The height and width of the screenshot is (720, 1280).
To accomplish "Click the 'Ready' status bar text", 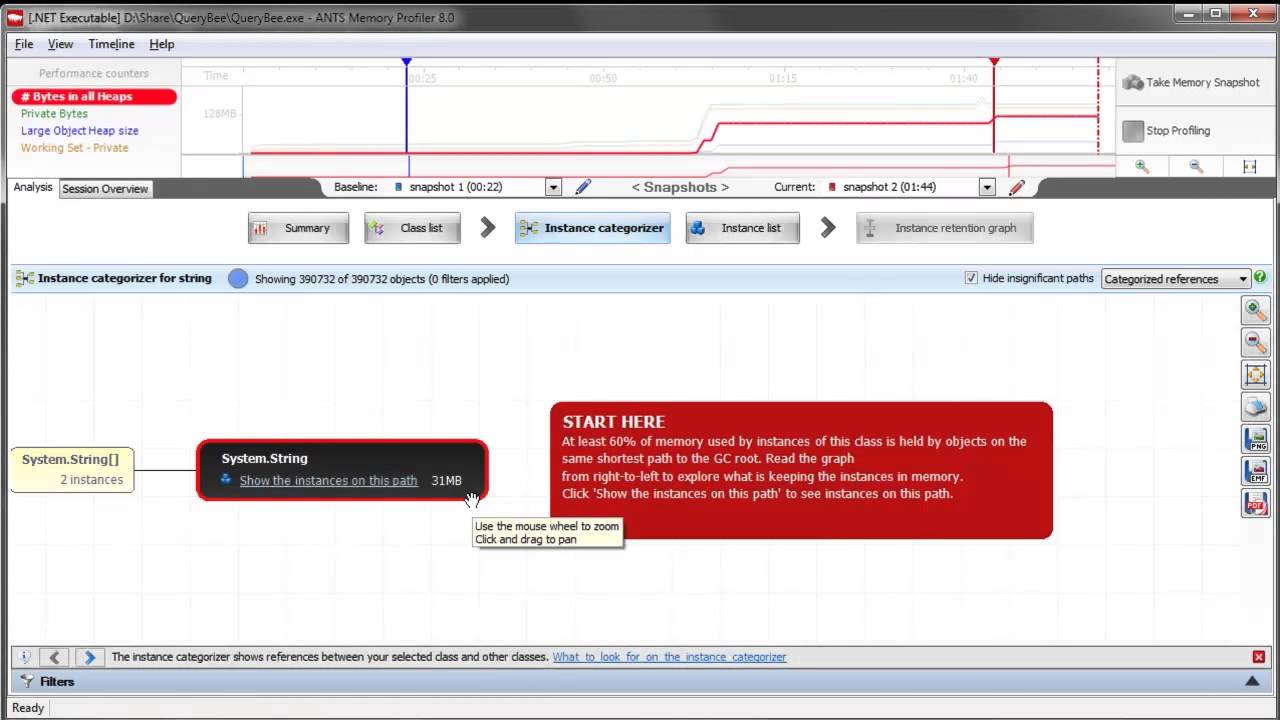I will click(x=28, y=708).
